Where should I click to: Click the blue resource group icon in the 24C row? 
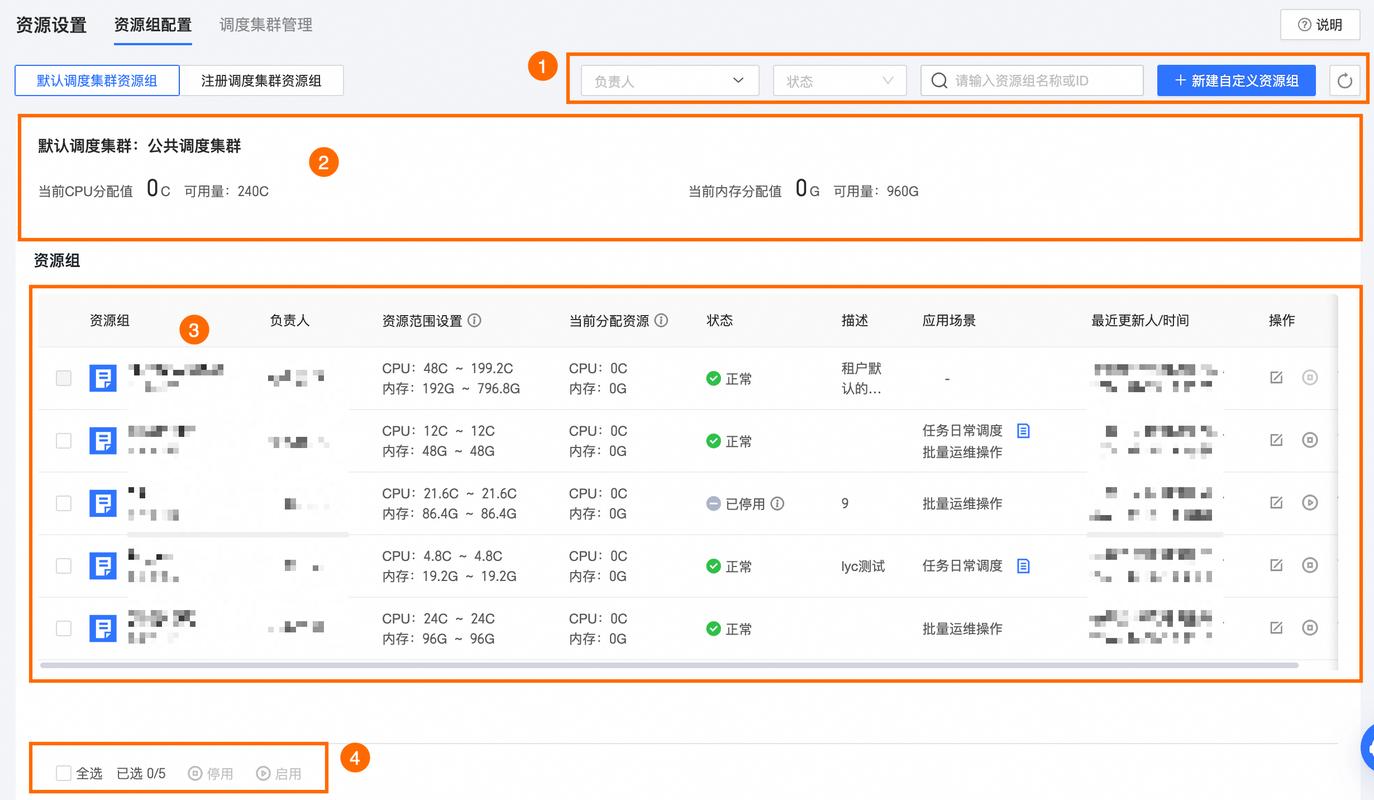pyautogui.click(x=103, y=629)
